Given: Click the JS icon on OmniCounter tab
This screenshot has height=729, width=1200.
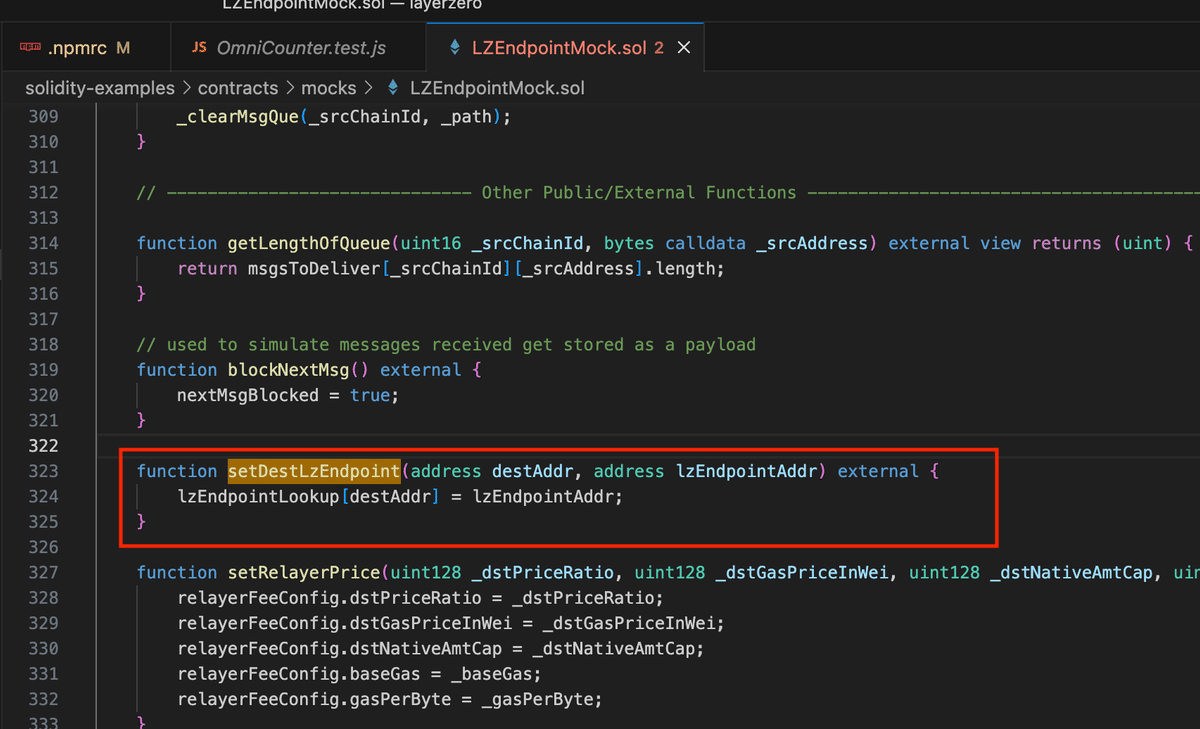Looking at the screenshot, I should pyautogui.click(x=199, y=47).
